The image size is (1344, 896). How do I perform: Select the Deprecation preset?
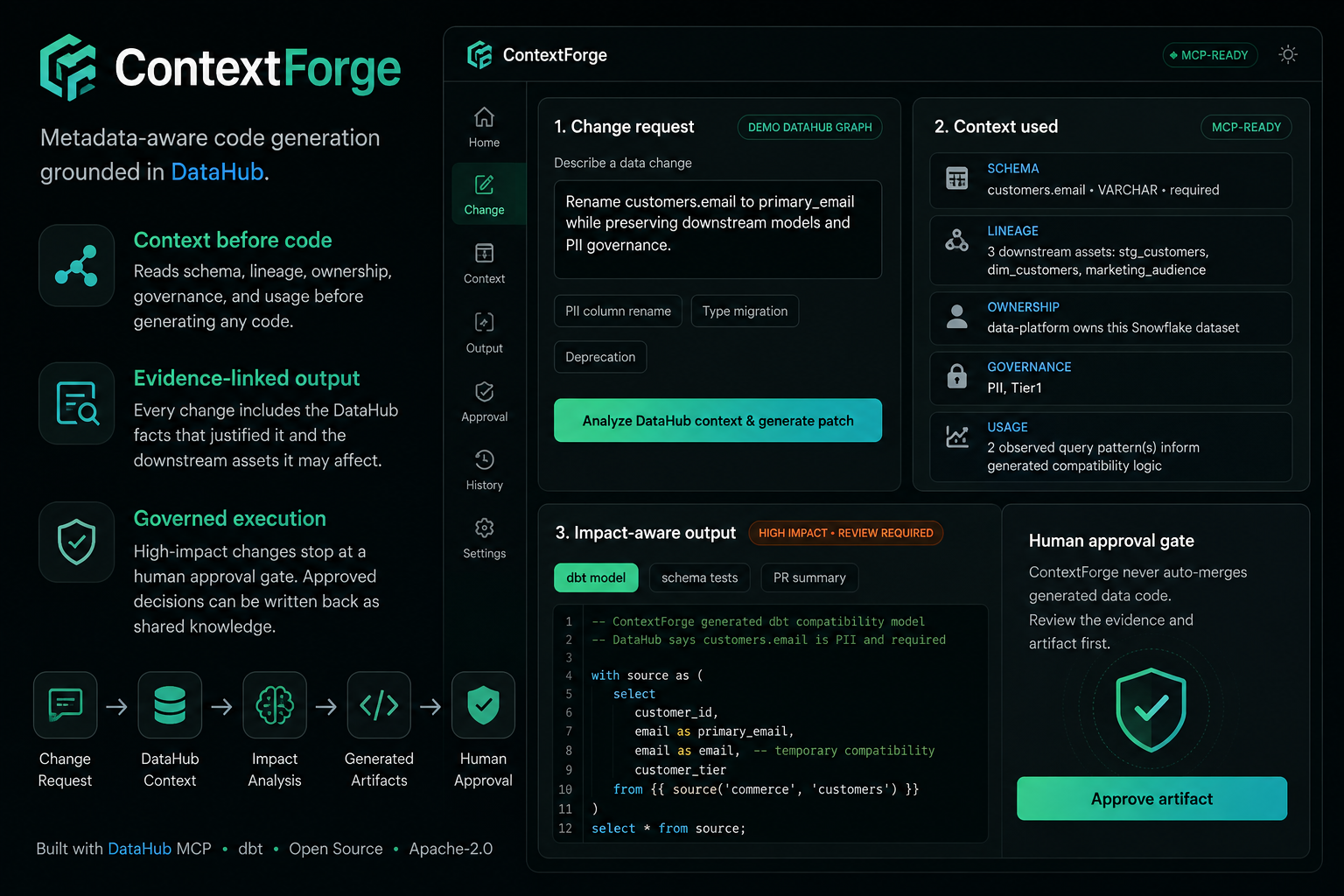pyautogui.click(x=600, y=357)
